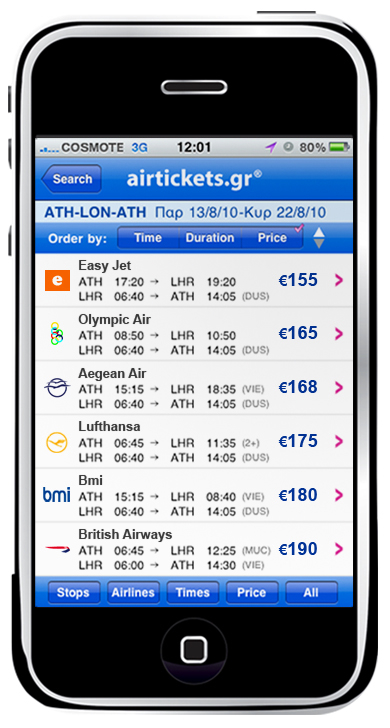The height and width of the screenshot is (728, 390).
Task: Show All filters button
Action: point(311,592)
